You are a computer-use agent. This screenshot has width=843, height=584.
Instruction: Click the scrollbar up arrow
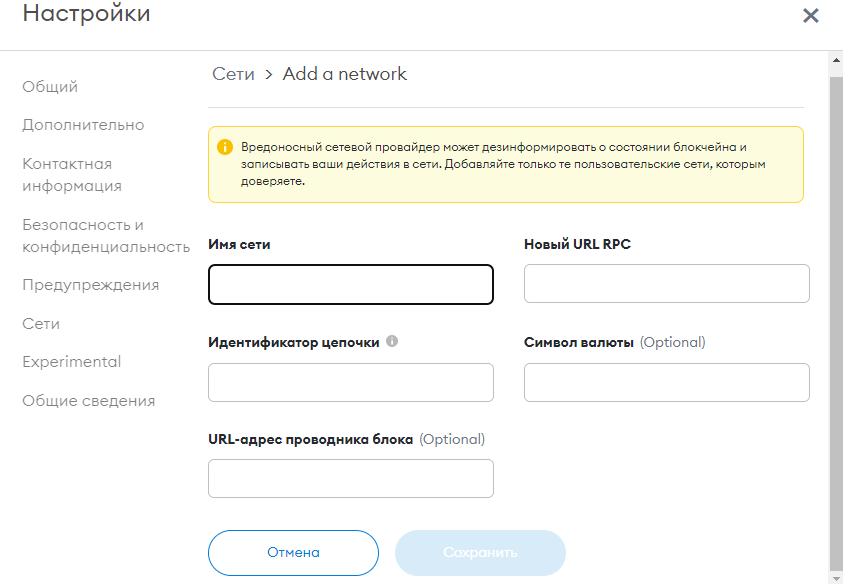coord(836,60)
